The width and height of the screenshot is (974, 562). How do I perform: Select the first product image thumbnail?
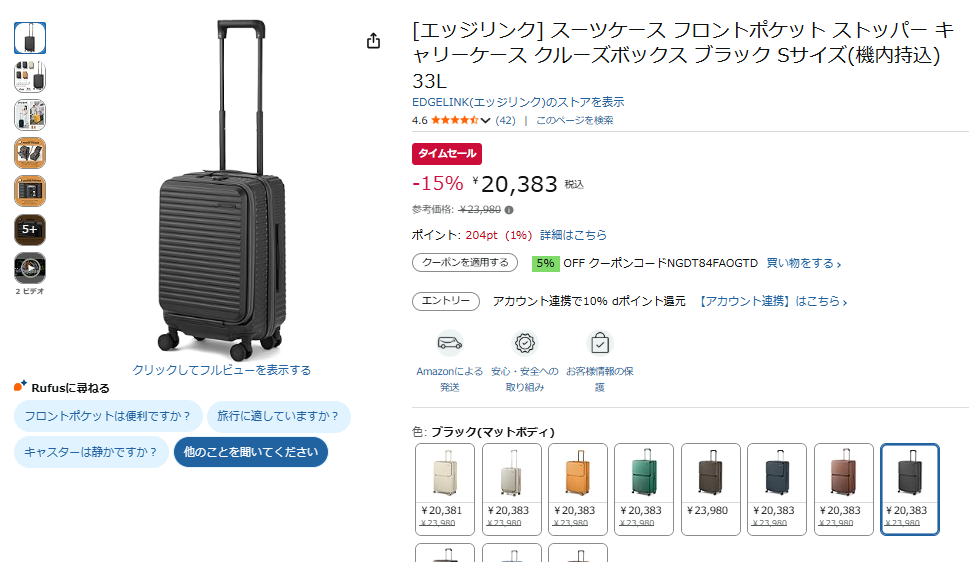click(x=30, y=38)
